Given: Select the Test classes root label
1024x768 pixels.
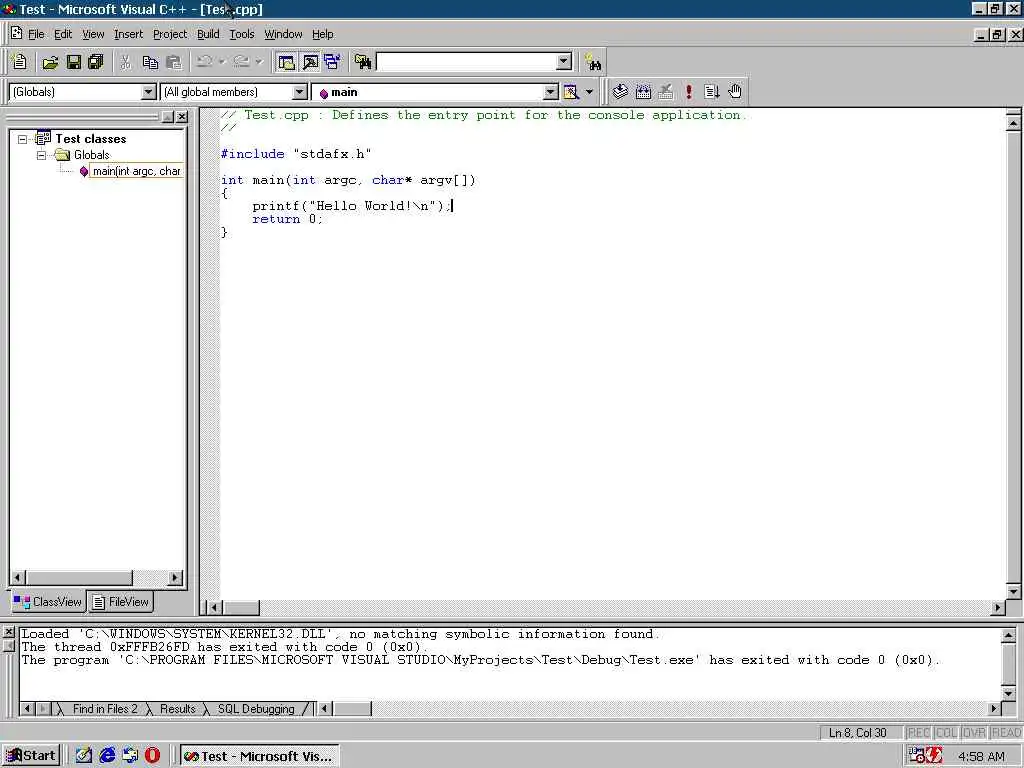Looking at the screenshot, I should click(x=91, y=138).
